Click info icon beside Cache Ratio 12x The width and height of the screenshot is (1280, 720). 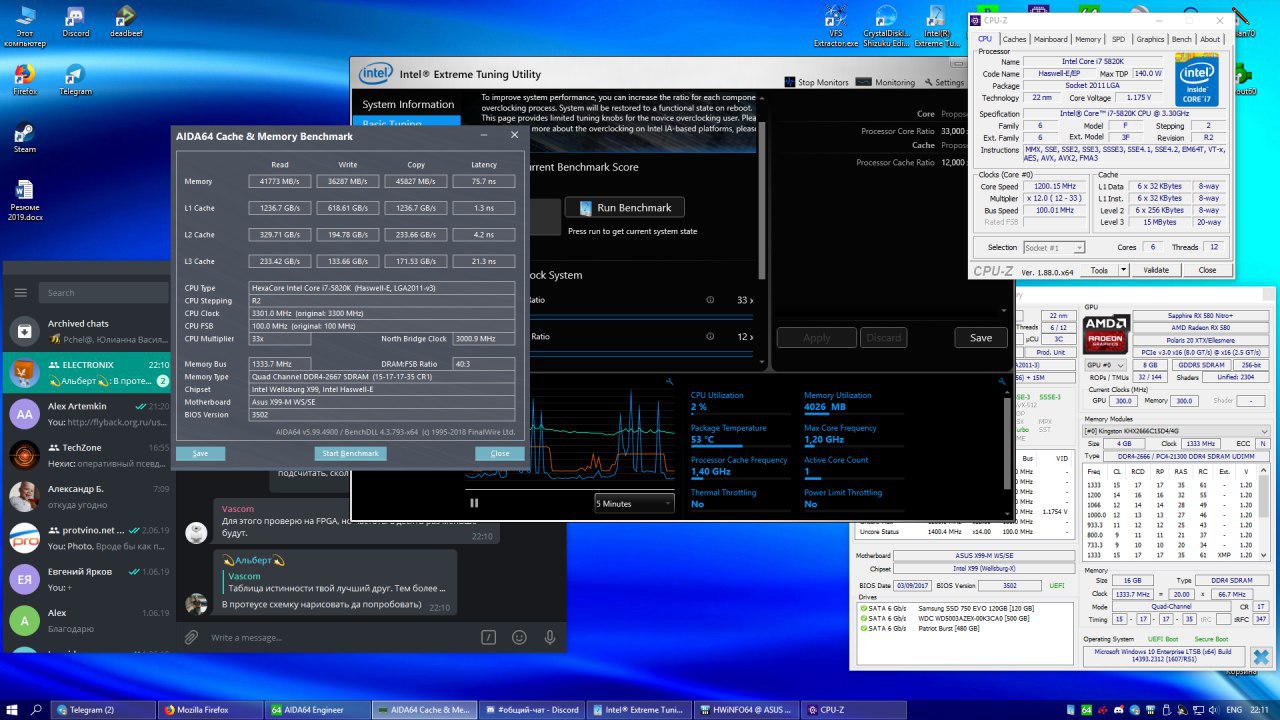click(x=710, y=337)
